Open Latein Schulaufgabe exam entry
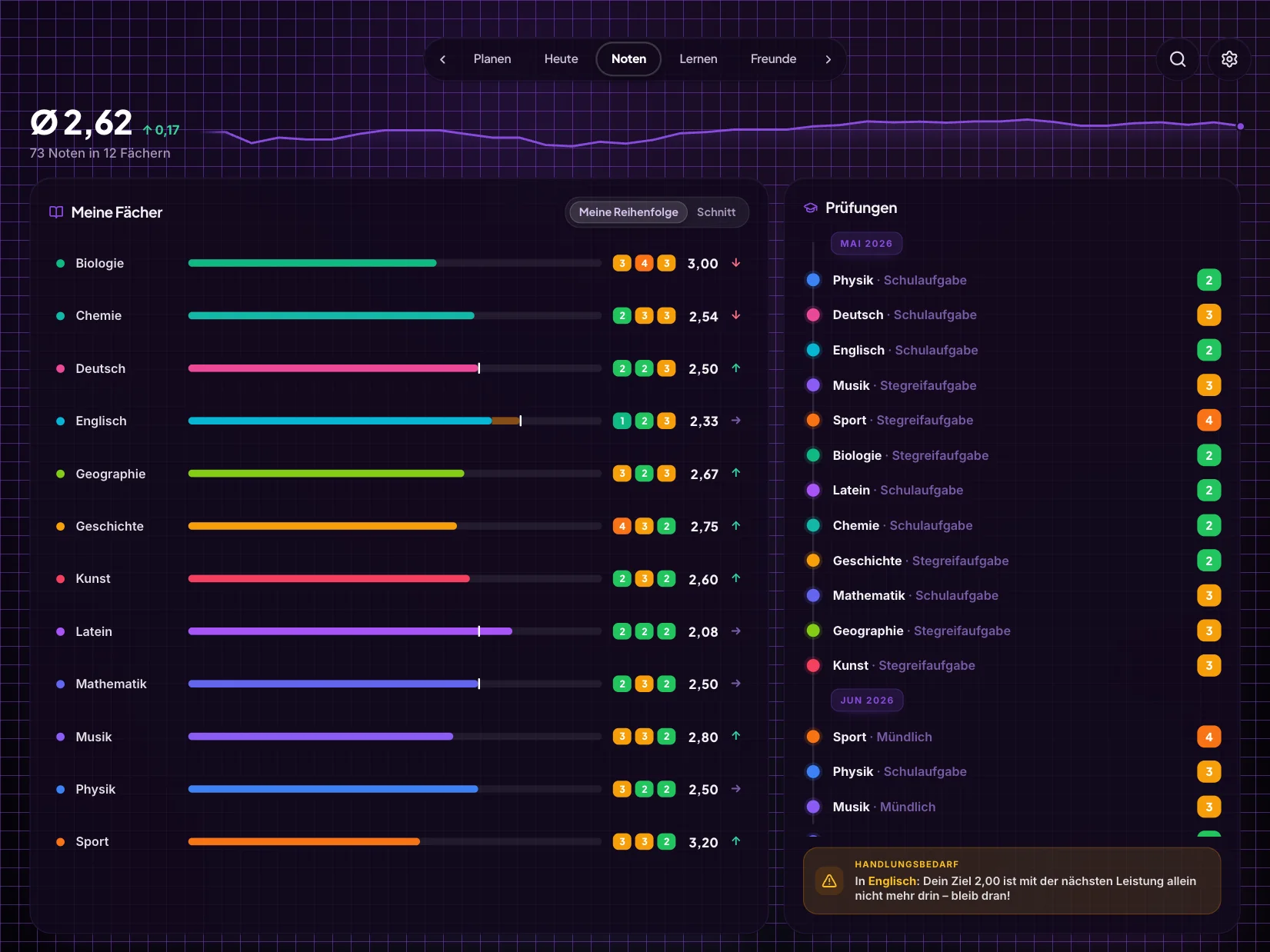Viewport: 1270px width, 952px height. pyautogui.click(x=1013, y=490)
